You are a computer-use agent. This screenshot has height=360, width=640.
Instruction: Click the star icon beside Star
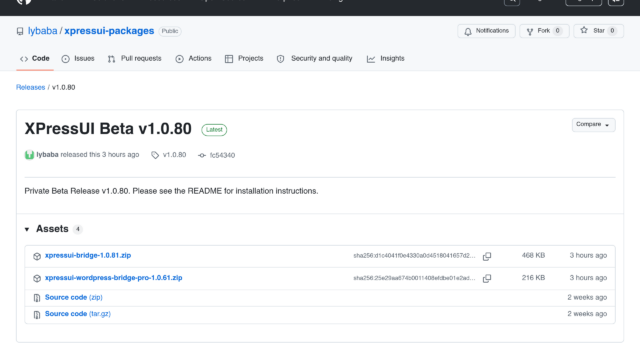click(584, 31)
